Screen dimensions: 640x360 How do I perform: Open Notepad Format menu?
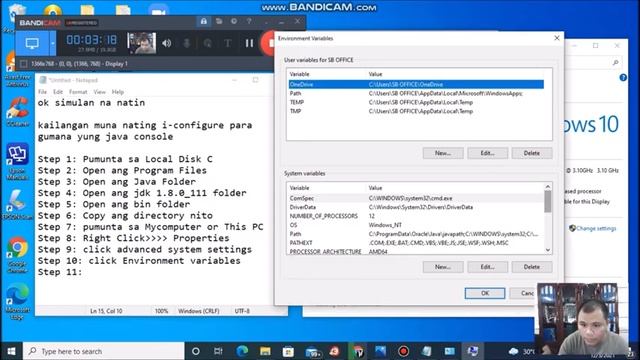(78, 92)
